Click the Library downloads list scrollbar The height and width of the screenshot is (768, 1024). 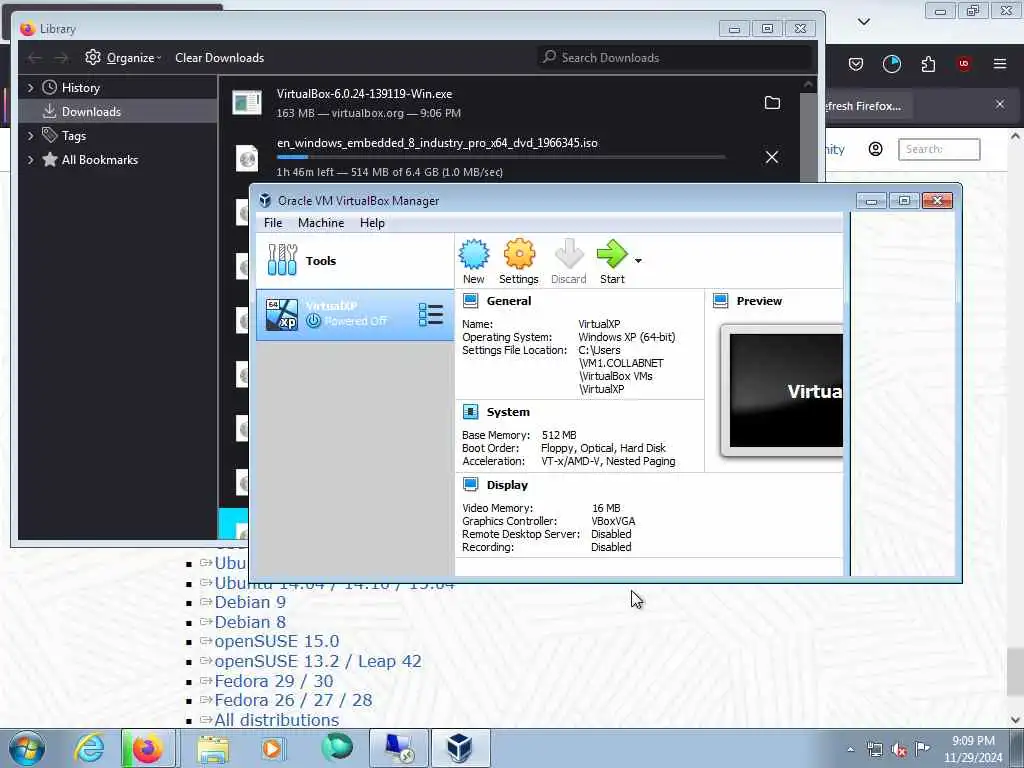[808, 136]
